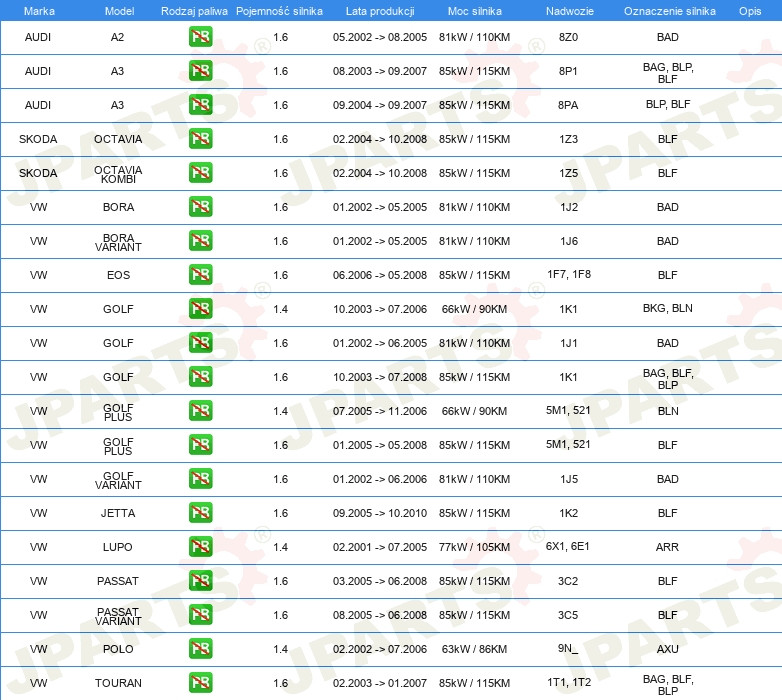
Task: Click the fuel icon in the GOLF PLUS 1.6 row
Action: [x=200, y=445]
